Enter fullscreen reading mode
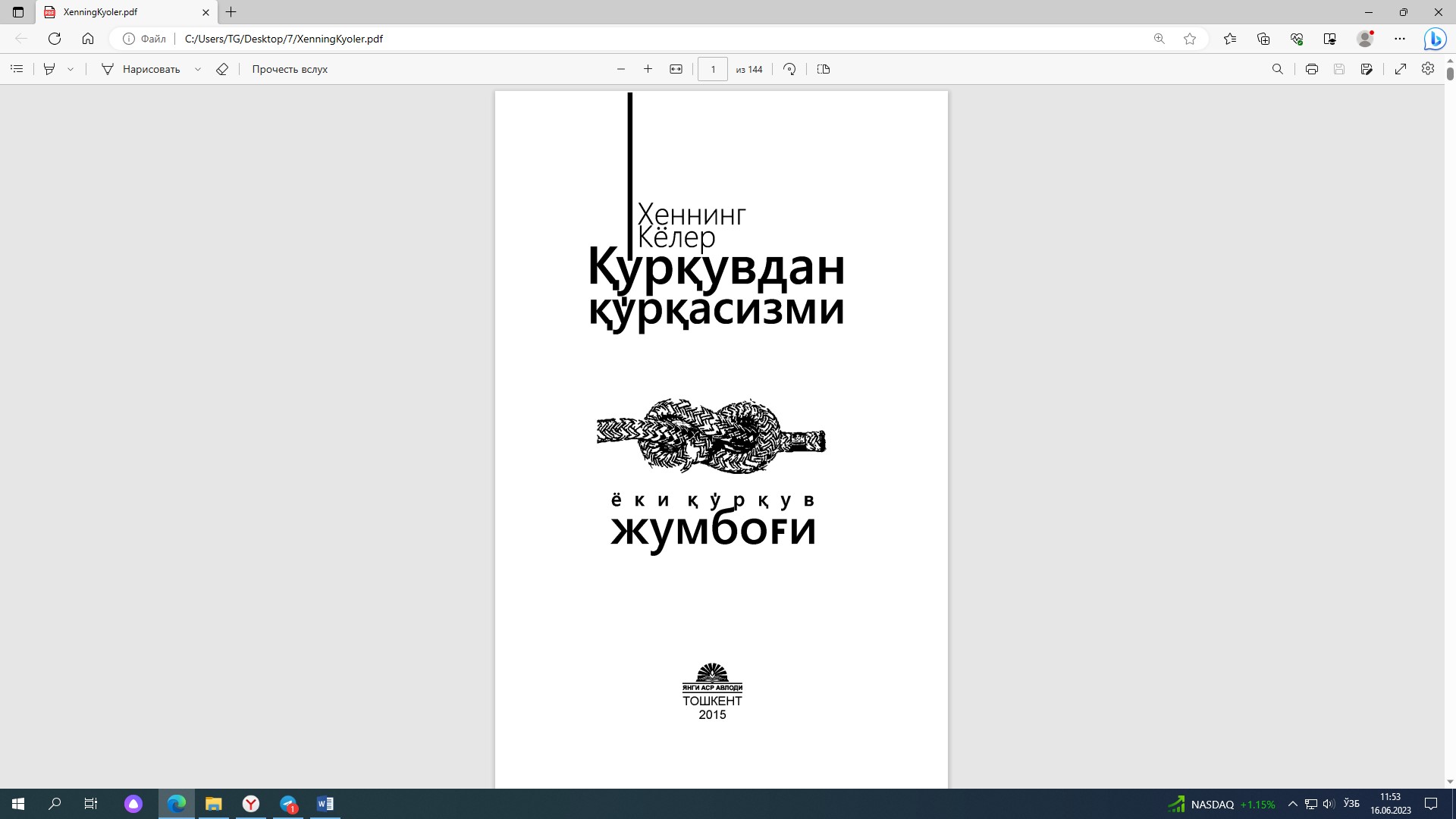The width and height of the screenshot is (1456, 819). tap(1401, 69)
